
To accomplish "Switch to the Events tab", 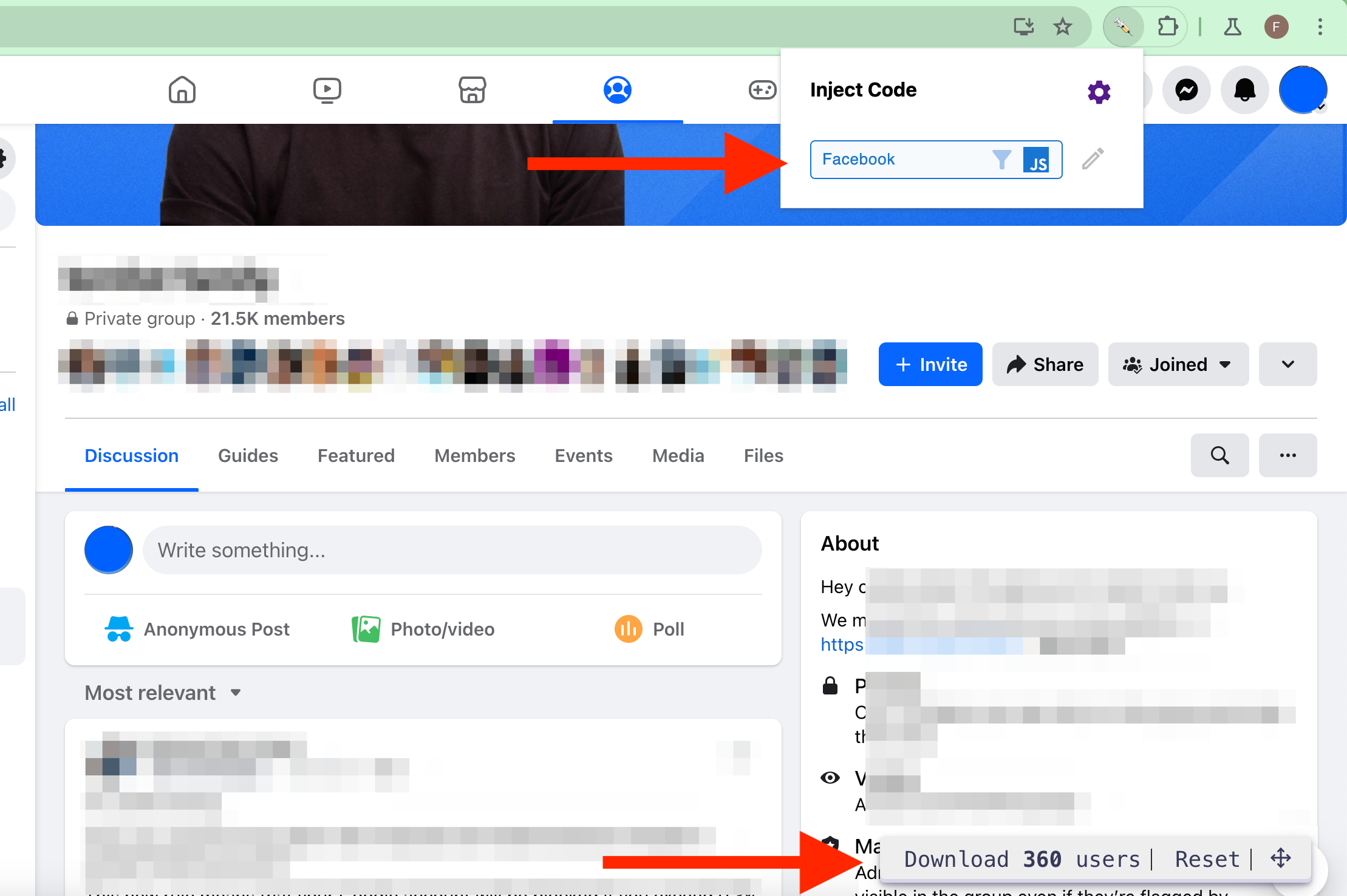I will (x=584, y=456).
